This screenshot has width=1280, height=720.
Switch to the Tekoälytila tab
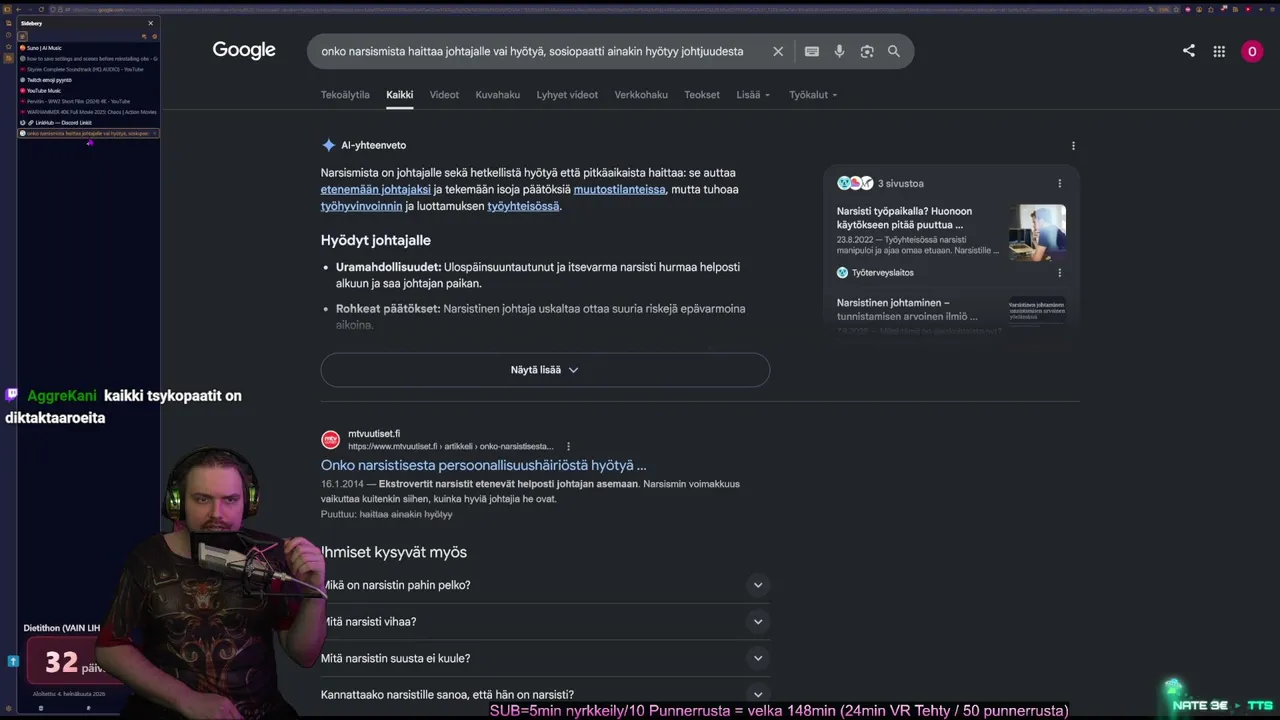[345, 95]
